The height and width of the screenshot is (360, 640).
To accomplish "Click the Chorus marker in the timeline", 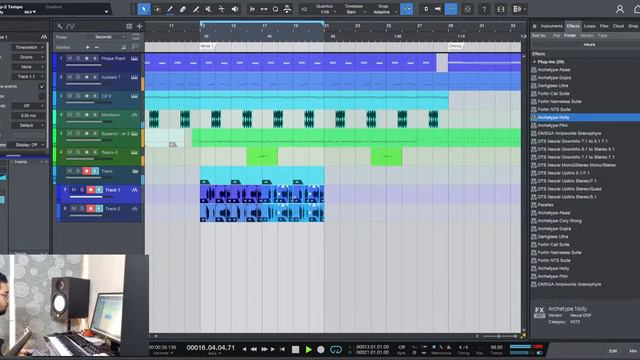I will [x=455, y=46].
